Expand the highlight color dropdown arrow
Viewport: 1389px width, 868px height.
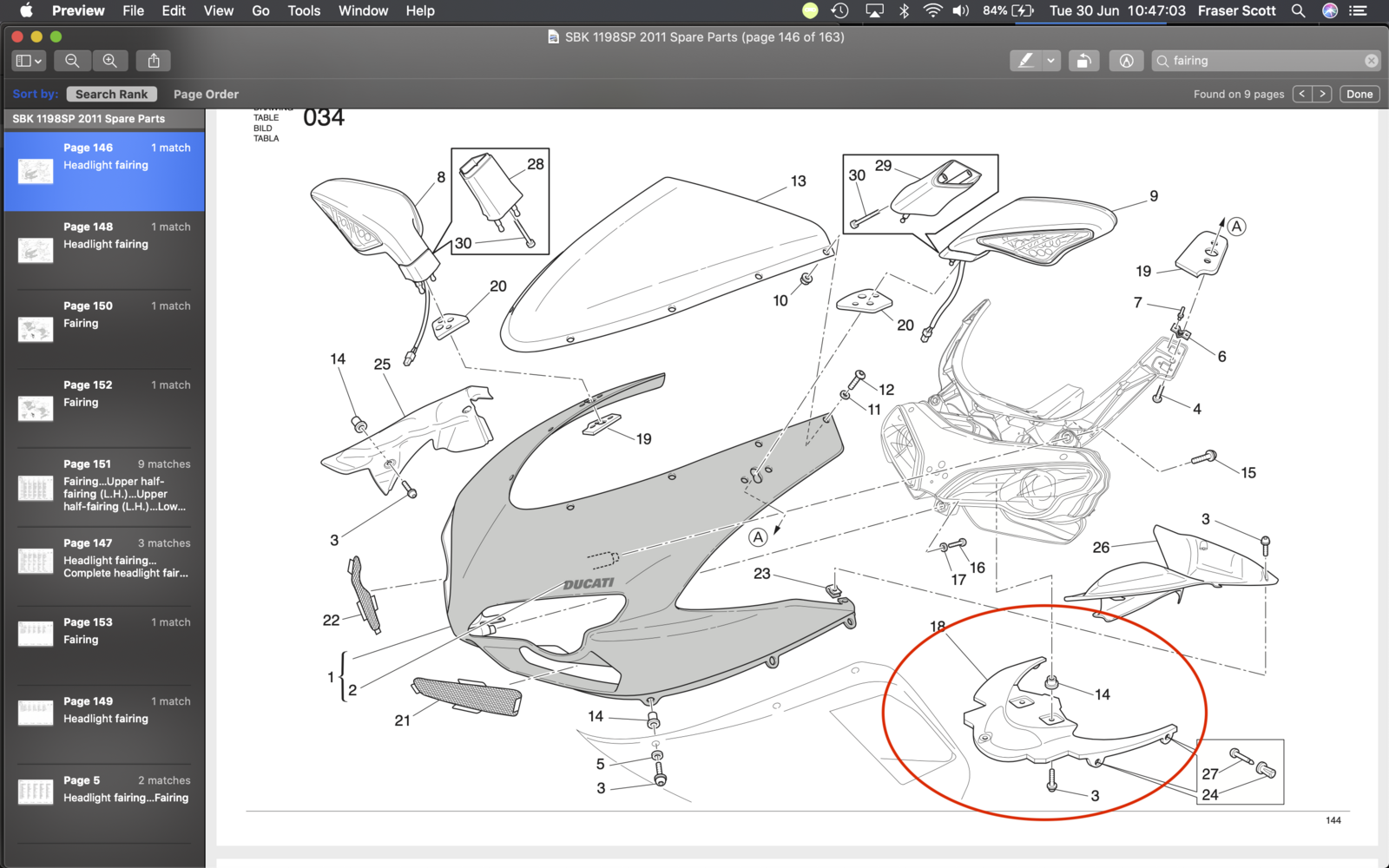pyautogui.click(x=1050, y=61)
